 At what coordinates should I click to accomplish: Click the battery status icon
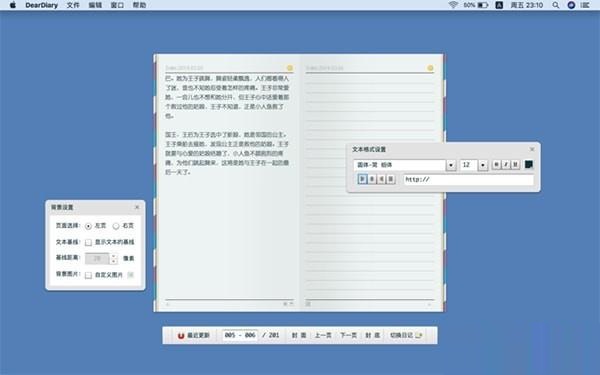(x=483, y=5)
